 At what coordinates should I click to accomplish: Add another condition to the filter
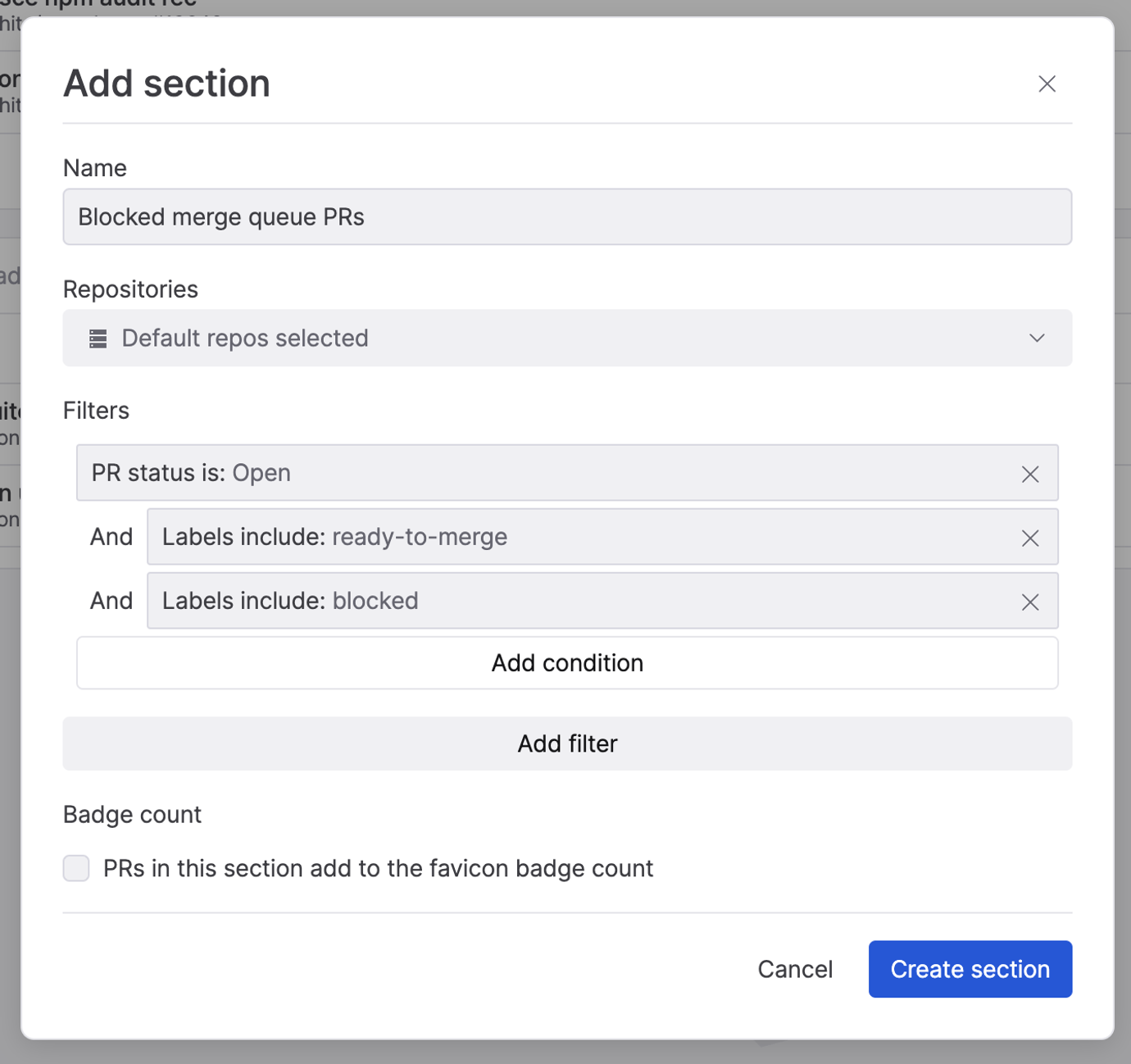point(567,662)
